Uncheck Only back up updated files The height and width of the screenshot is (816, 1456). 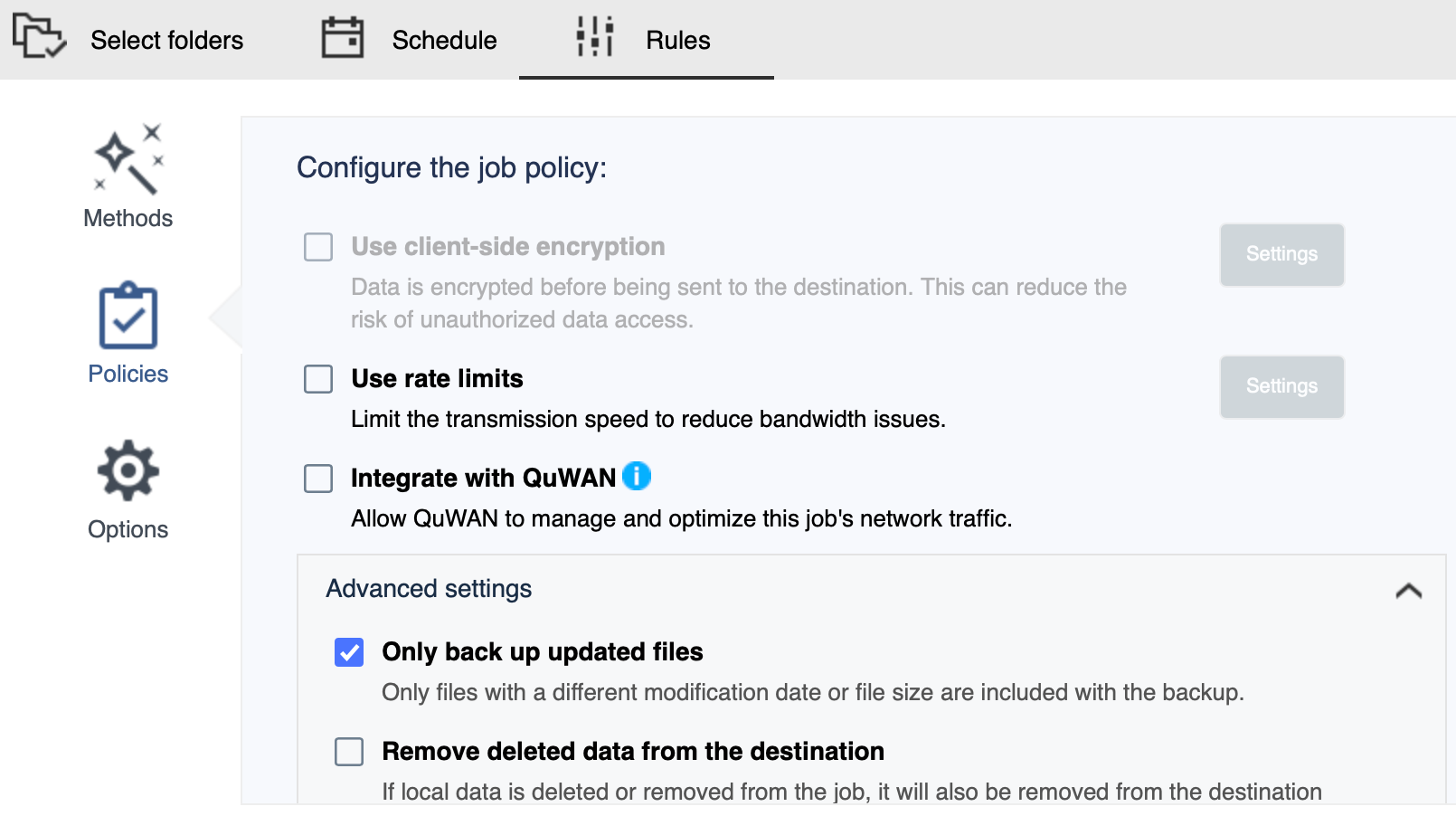349,652
